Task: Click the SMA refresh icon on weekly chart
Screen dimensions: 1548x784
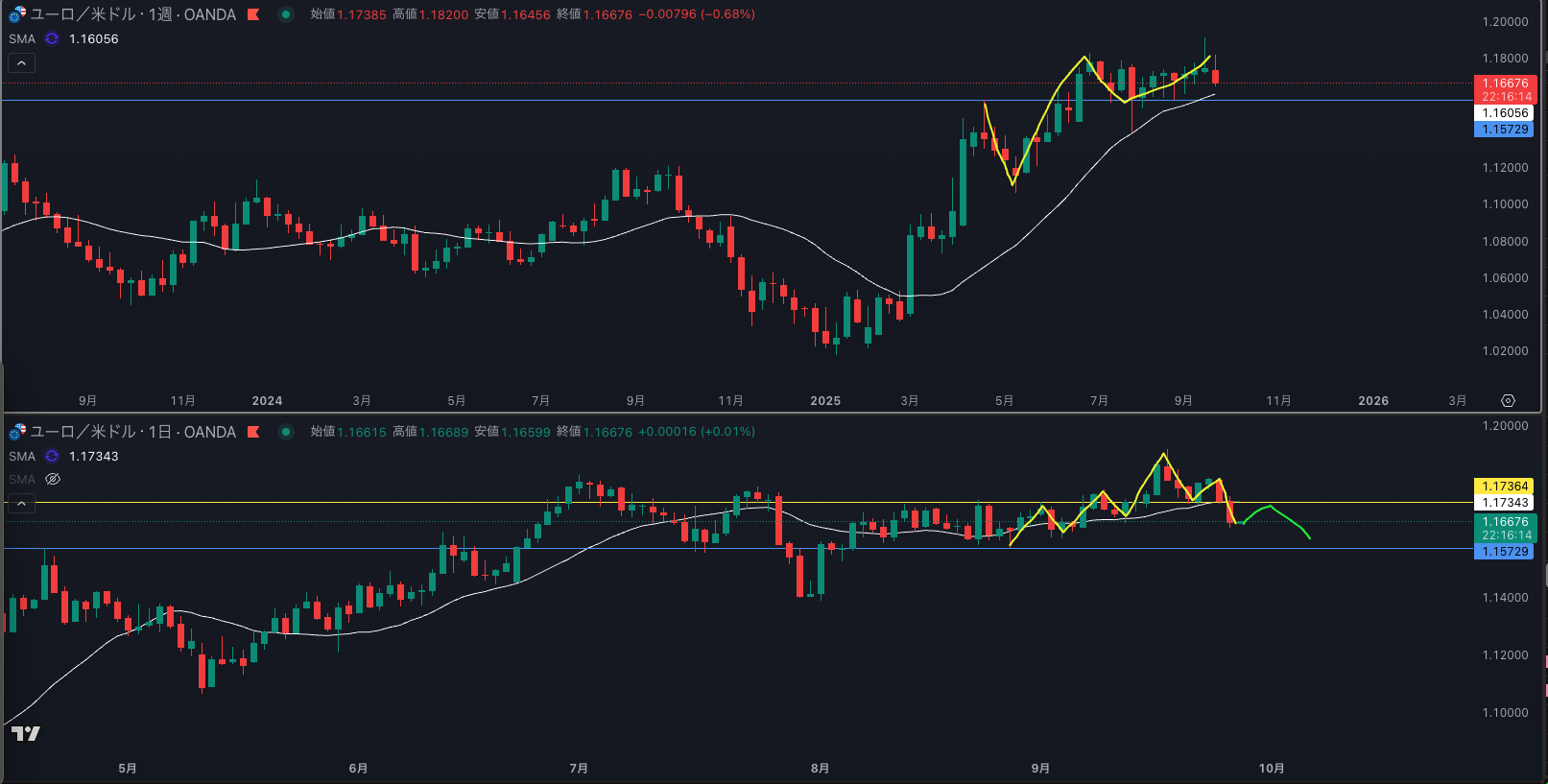Action: tap(52, 39)
